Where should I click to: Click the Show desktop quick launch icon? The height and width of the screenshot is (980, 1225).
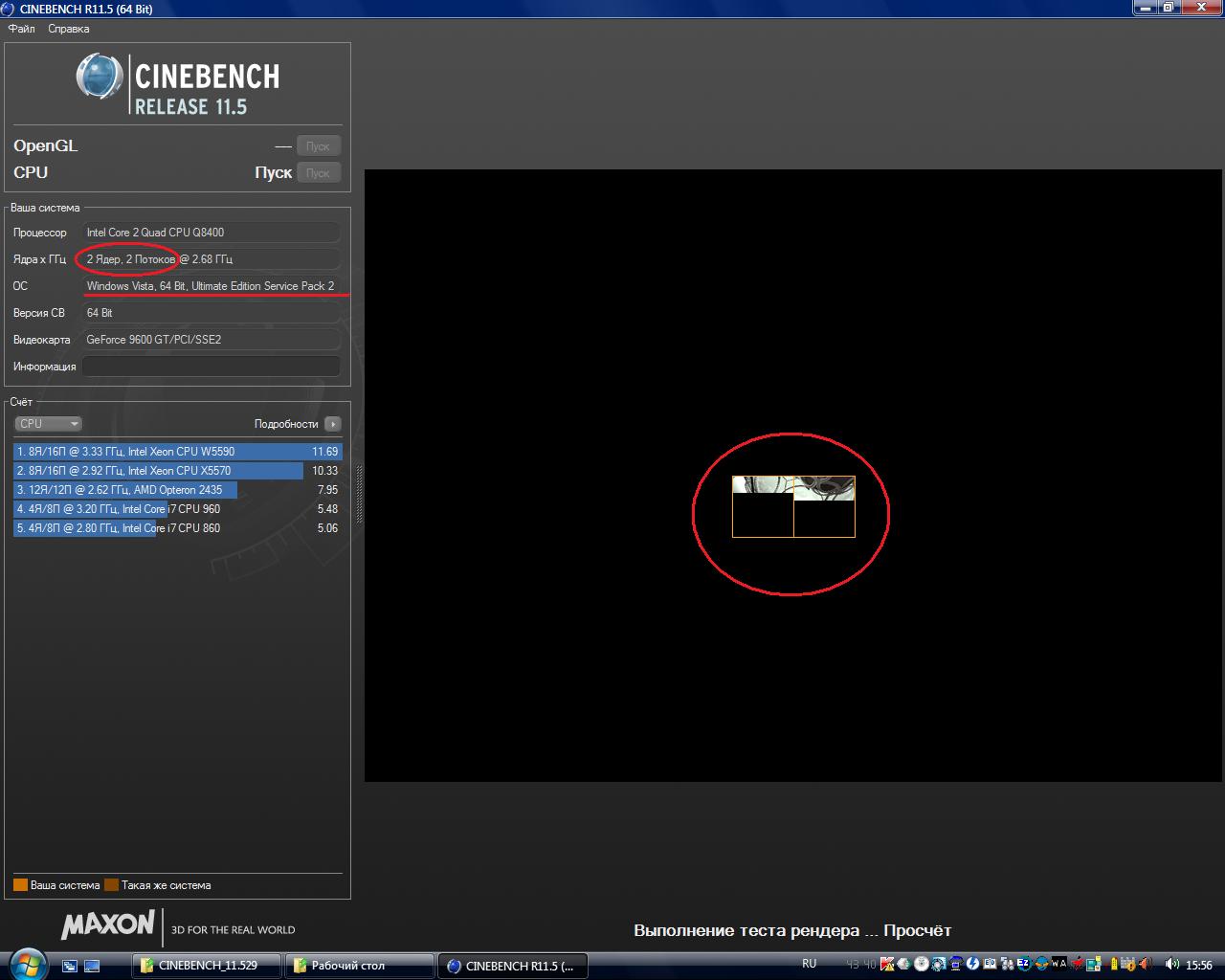(92, 966)
